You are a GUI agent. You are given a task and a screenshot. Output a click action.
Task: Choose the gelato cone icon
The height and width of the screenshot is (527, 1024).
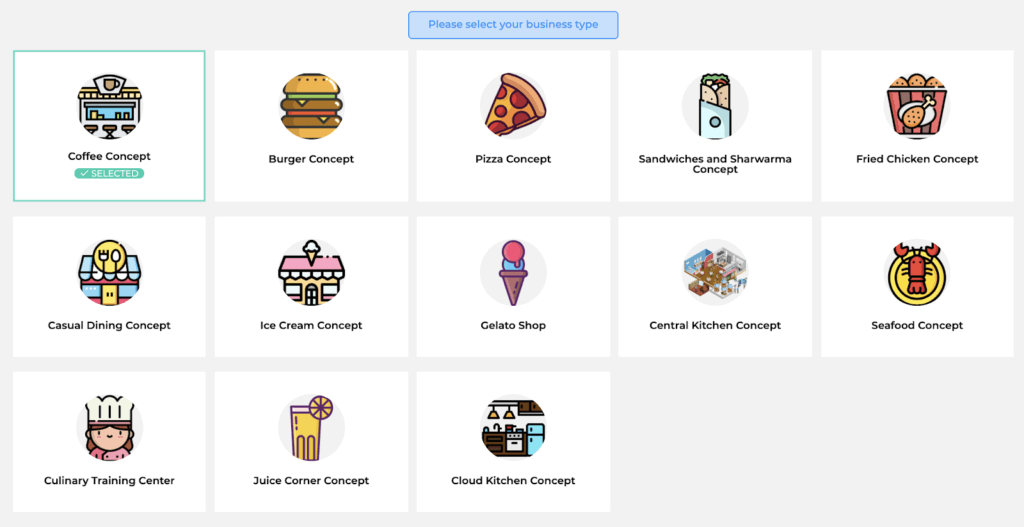point(513,272)
